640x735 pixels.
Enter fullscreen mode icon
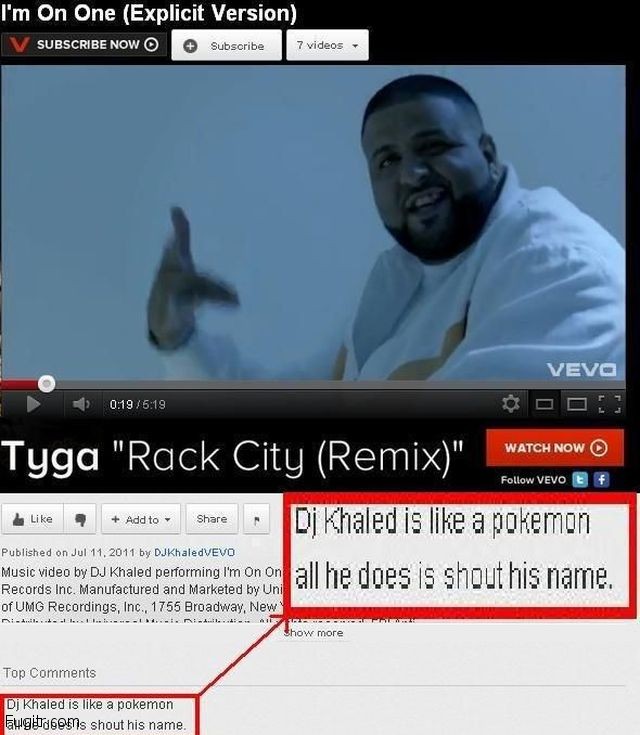click(610, 404)
